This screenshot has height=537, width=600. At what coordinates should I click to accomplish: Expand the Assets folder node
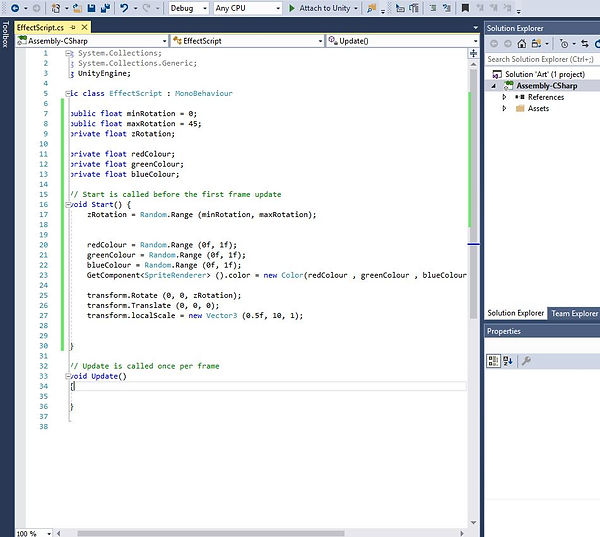[x=504, y=109]
